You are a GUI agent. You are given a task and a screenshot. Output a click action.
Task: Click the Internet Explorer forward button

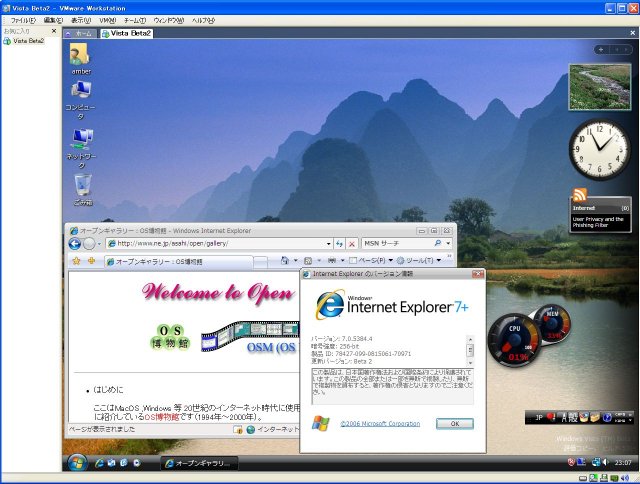89,244
